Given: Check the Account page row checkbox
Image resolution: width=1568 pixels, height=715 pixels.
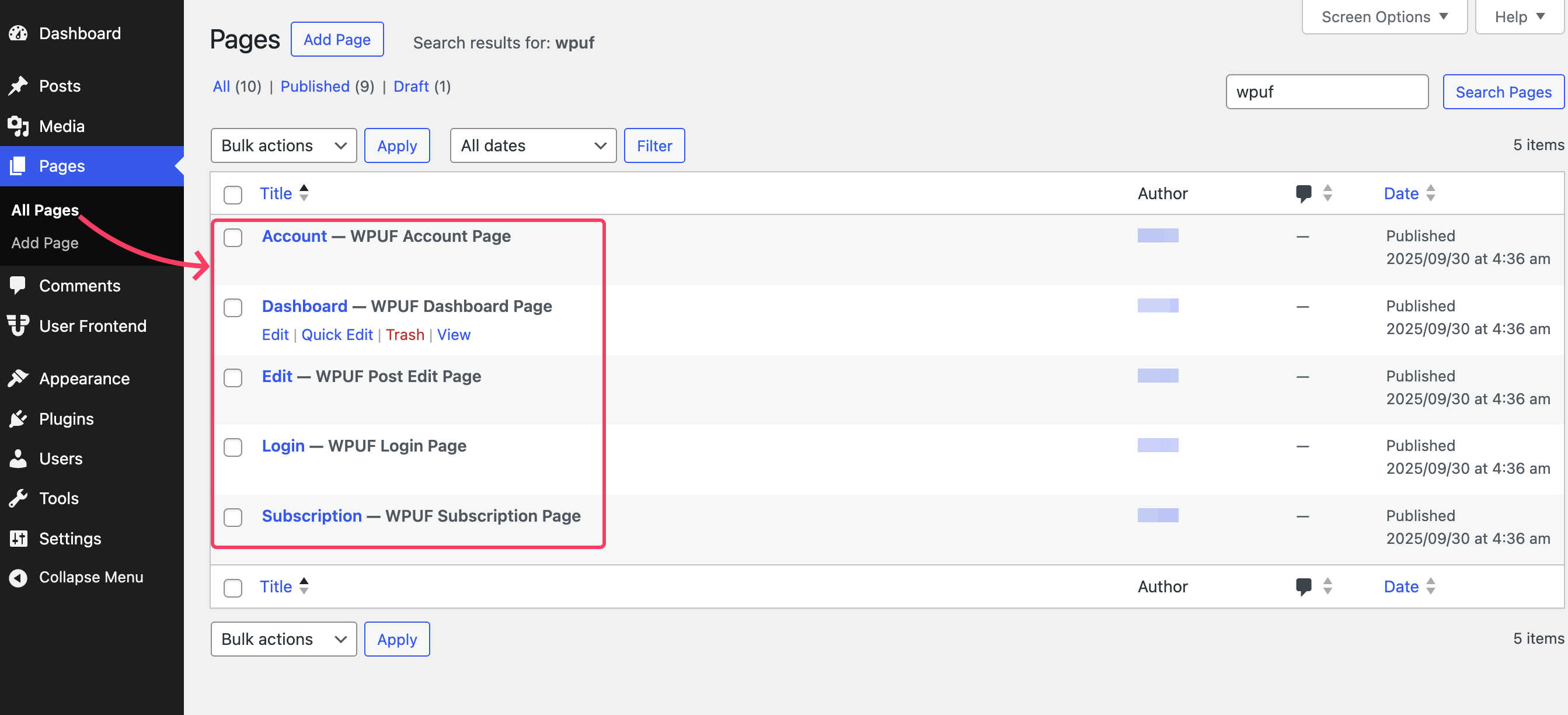Looking at the screenshot, I should click(x=232, y=238).
